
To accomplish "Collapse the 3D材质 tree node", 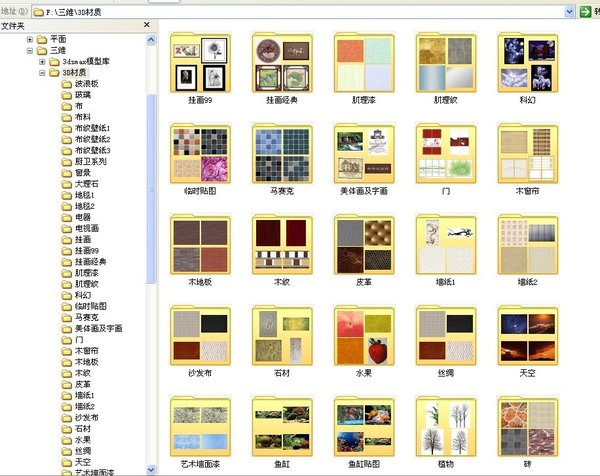I will point(42,73).
